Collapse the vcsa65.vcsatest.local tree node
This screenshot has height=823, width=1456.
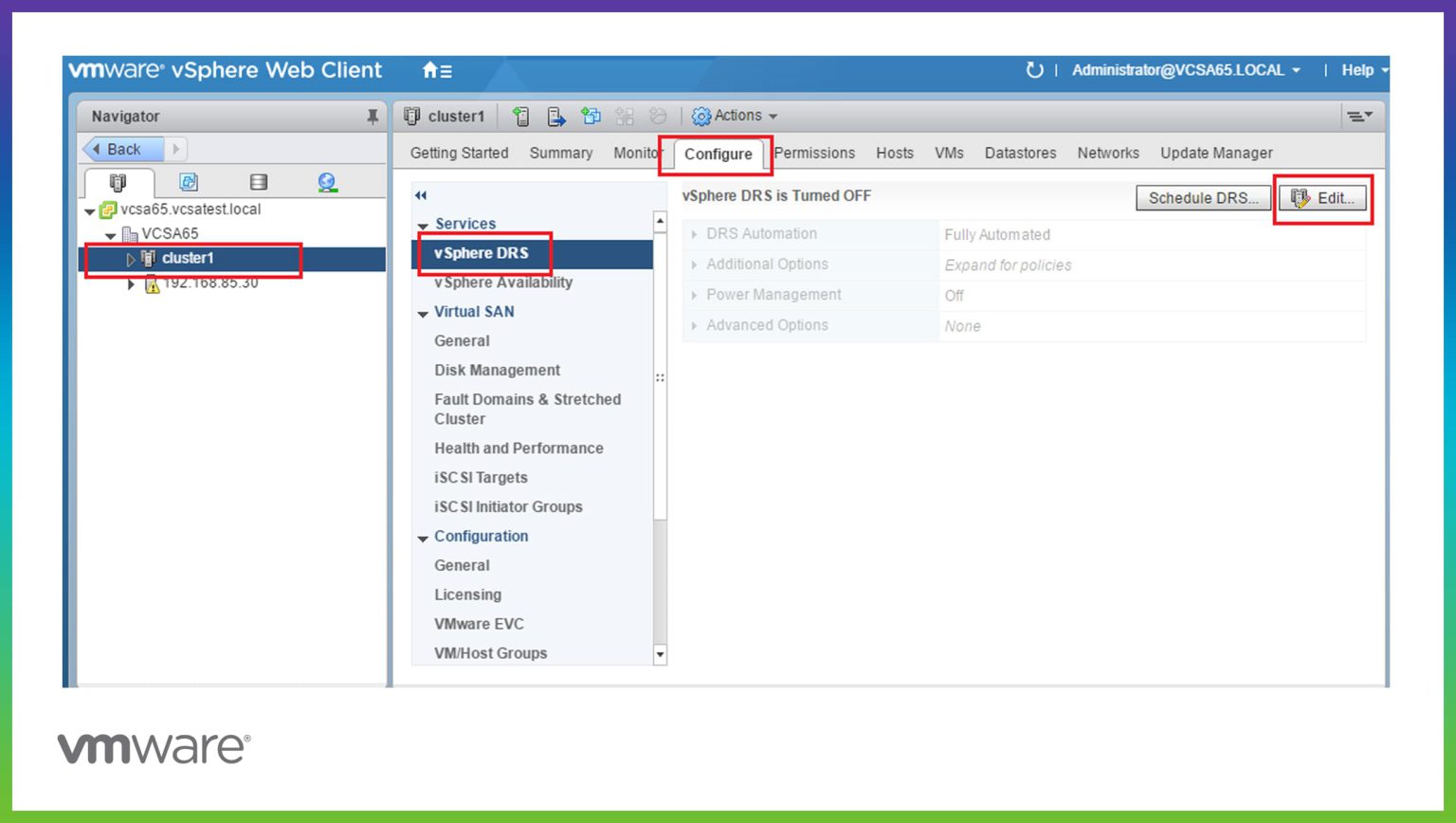pyautogui.click(x=90, y=211)
